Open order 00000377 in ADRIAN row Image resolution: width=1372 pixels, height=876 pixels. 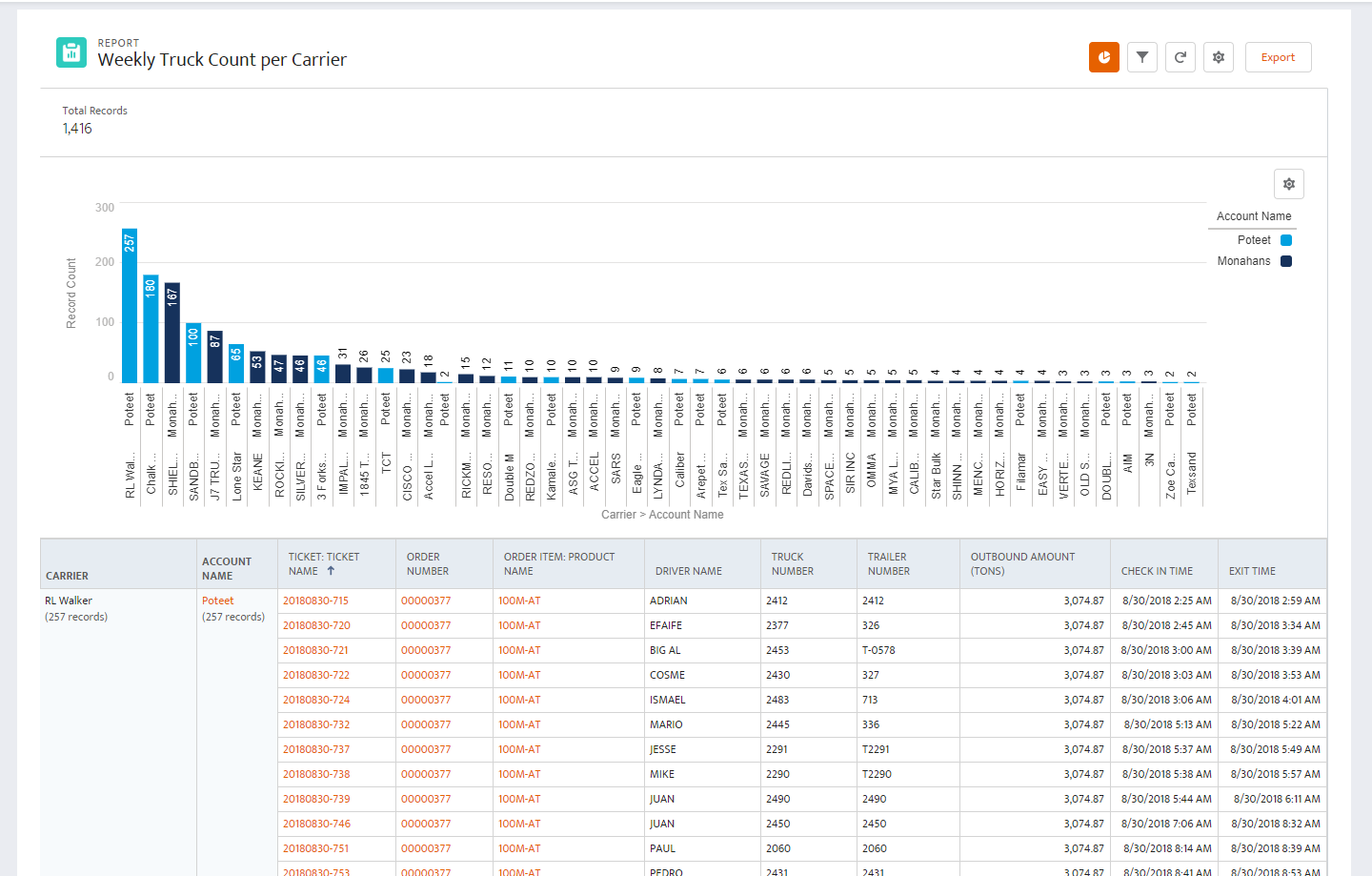coord(426,601)
